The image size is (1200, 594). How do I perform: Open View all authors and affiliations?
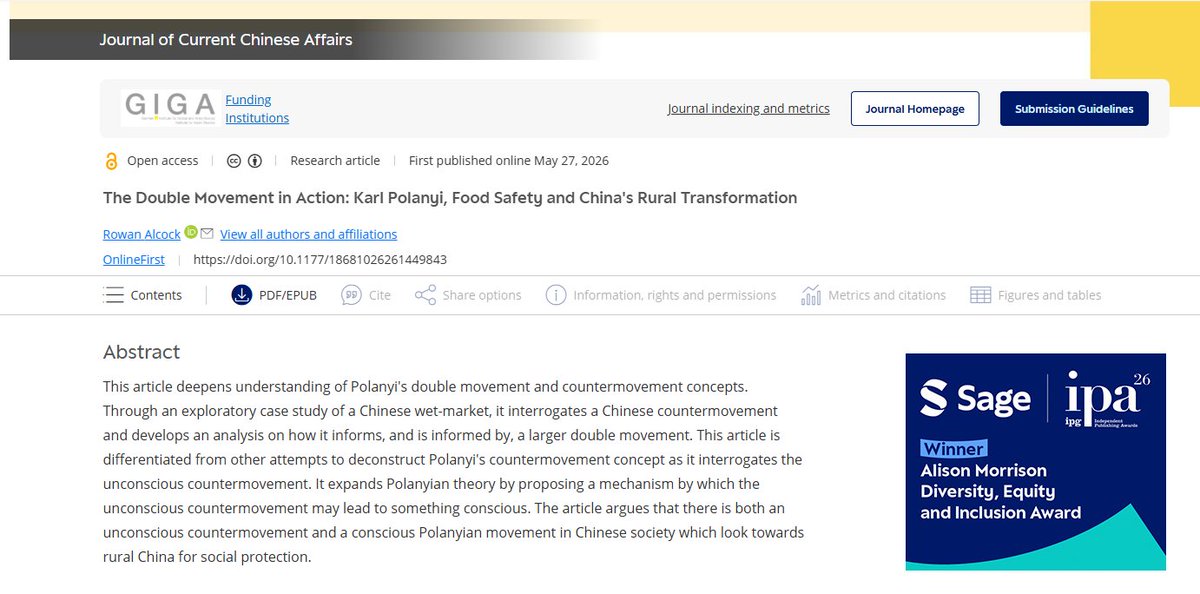coord(308,234)
